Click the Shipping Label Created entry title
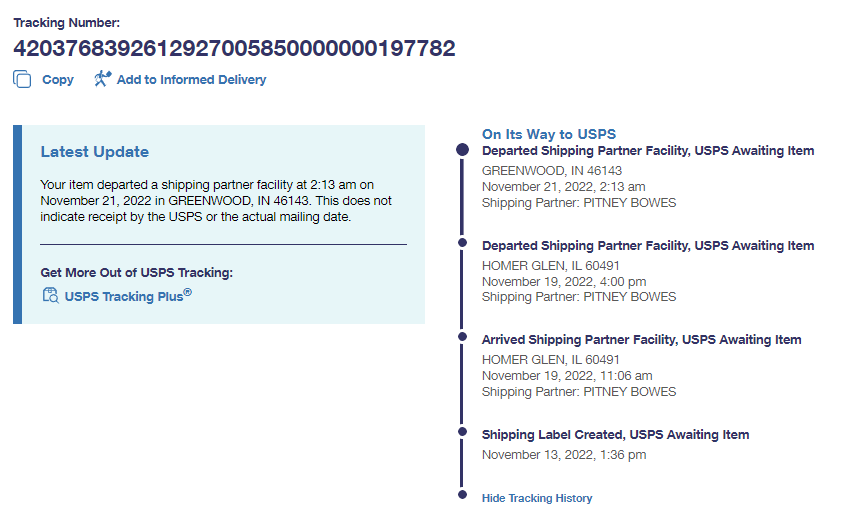Image resolution: width=866 pixels, height=513 pixels. coord(615,435)
